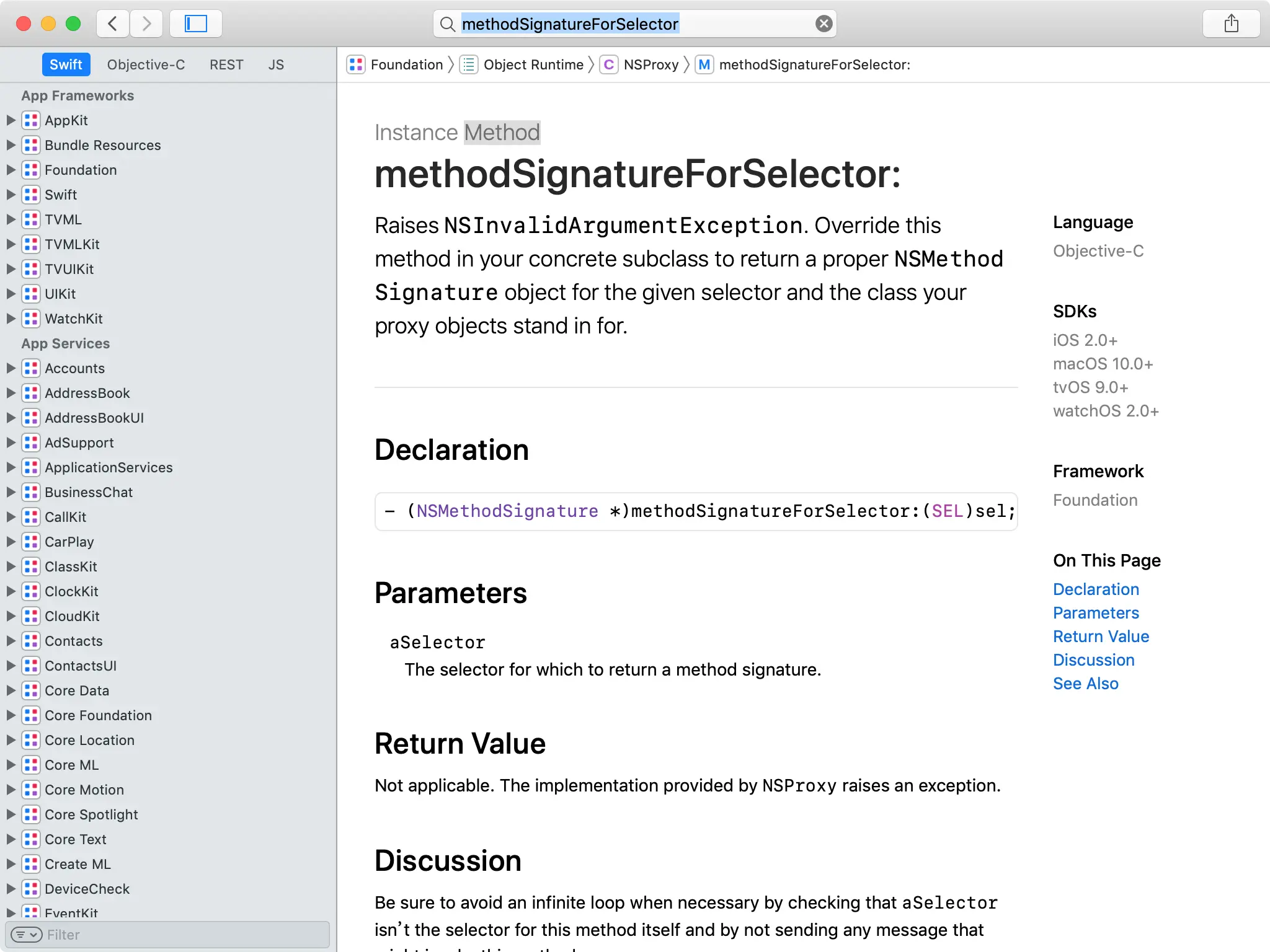Select the REST language filter
Image resolution: width=1270 pixels, height=952 pixels.
click(226, 64)
